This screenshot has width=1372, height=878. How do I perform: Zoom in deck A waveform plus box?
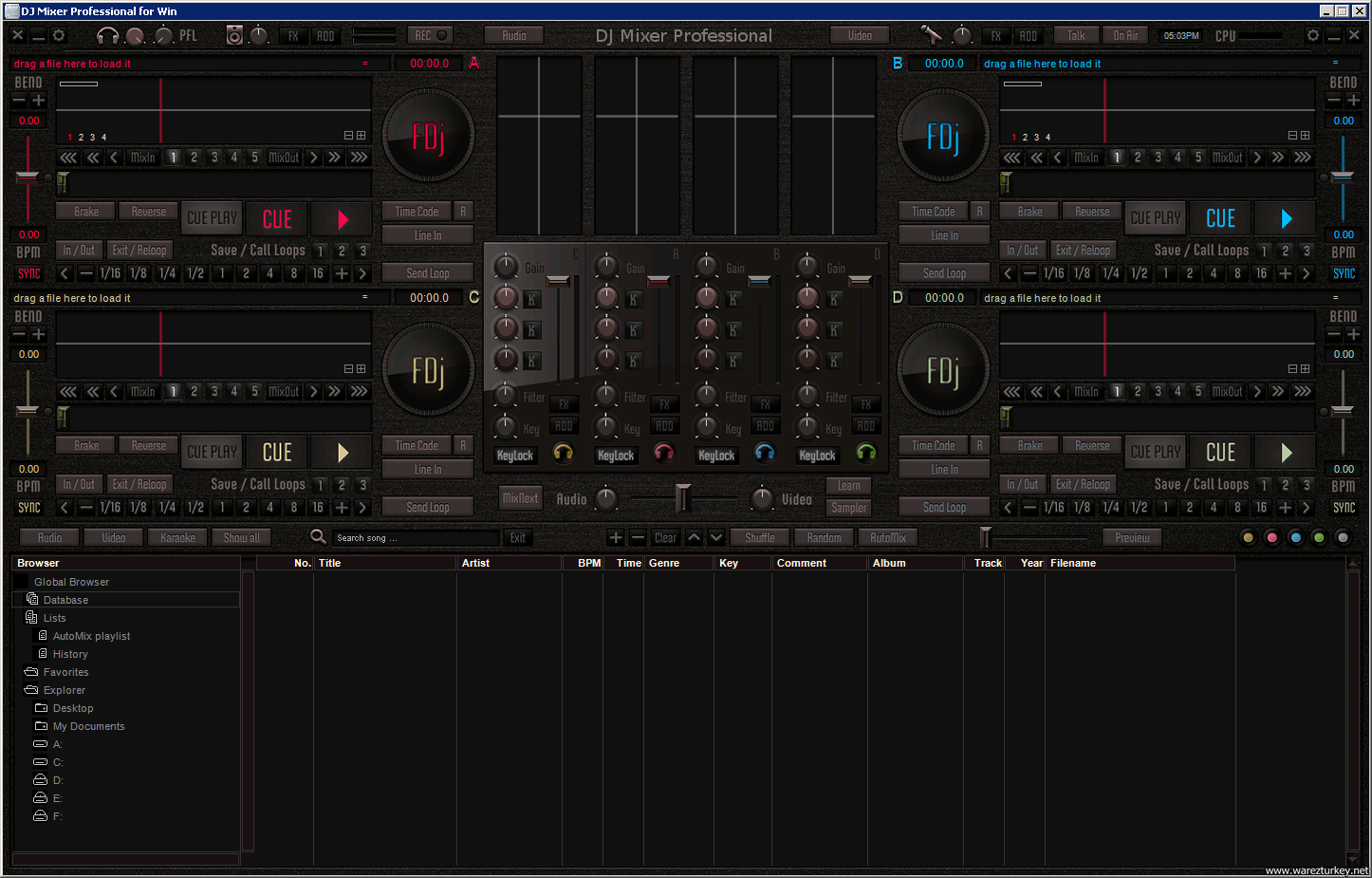[361, 136]
